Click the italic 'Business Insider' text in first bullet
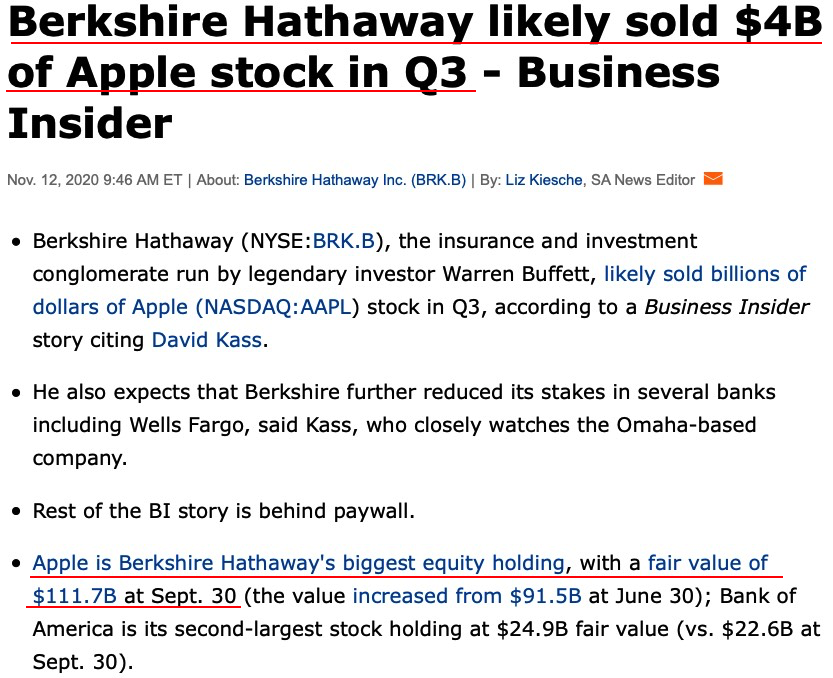The height and width of the screenshot is (678, 833). (727, 307)
